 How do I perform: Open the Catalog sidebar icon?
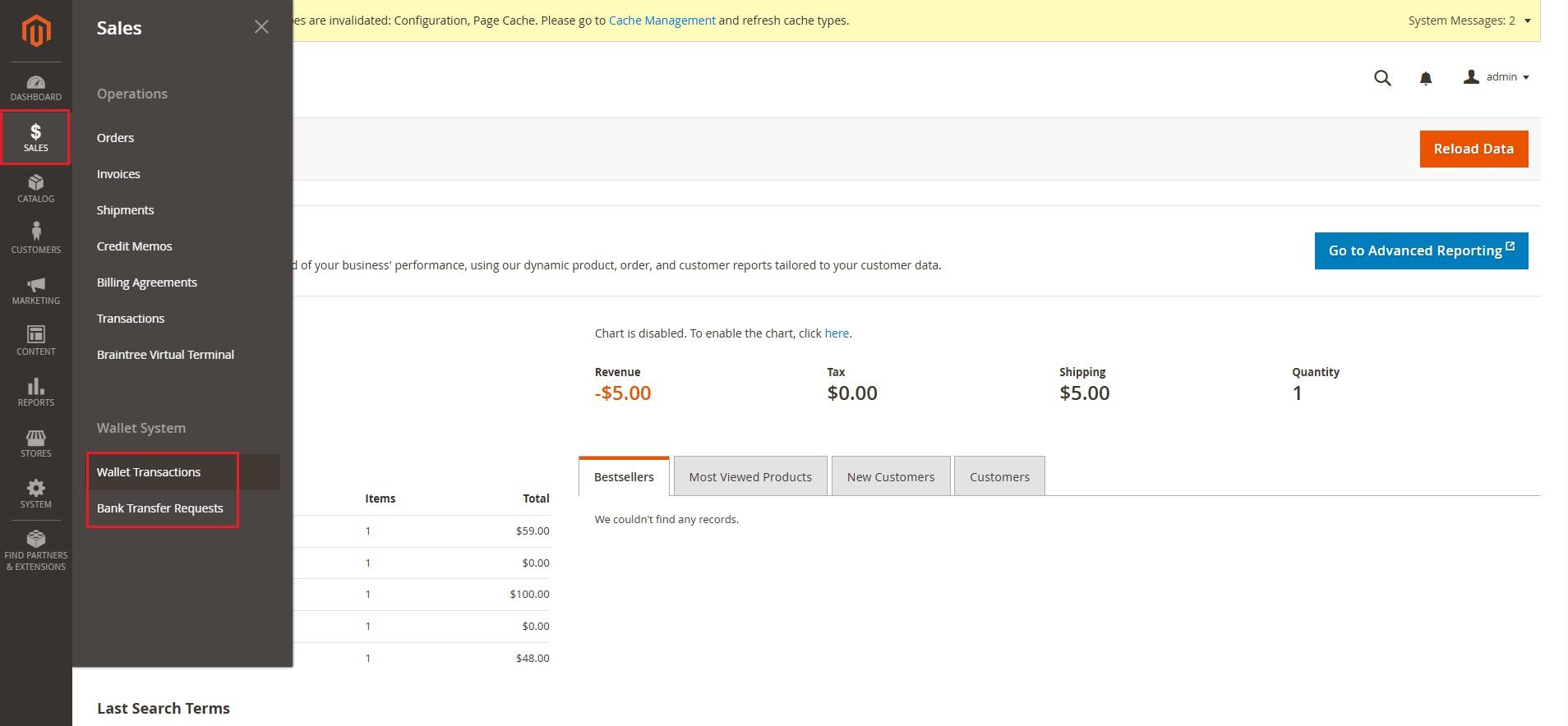tap(35, 188)
